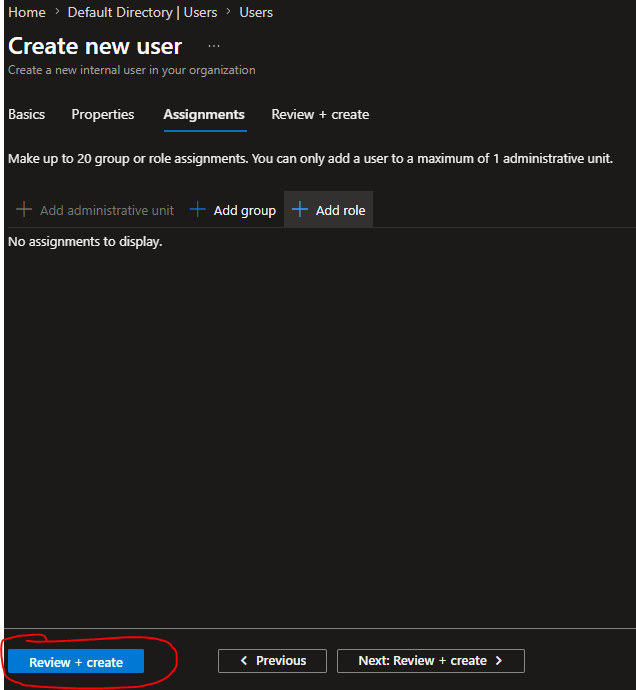This screenshot has height=690, width=636.
Task: Open Default Directory | Users breadcrumb
Action: pos(143,12)
